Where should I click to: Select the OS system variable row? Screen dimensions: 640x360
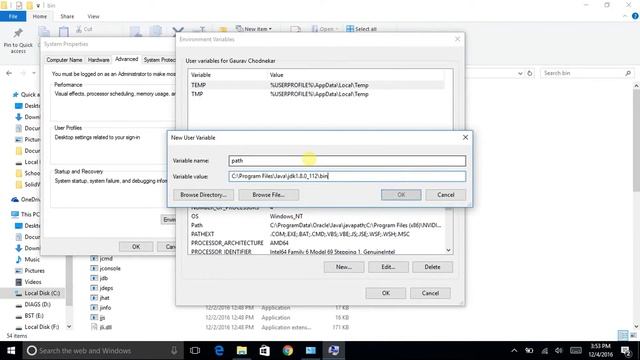tap(316, 216)
